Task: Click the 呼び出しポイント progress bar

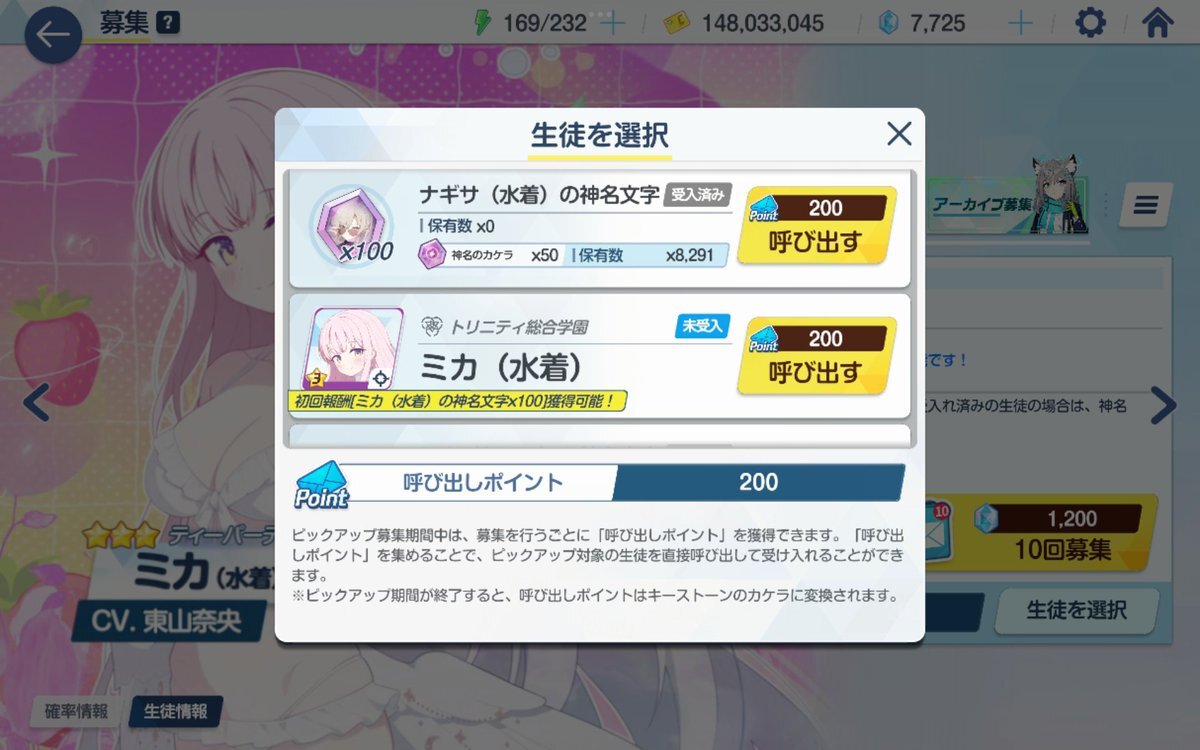Action: coord(600,483)
